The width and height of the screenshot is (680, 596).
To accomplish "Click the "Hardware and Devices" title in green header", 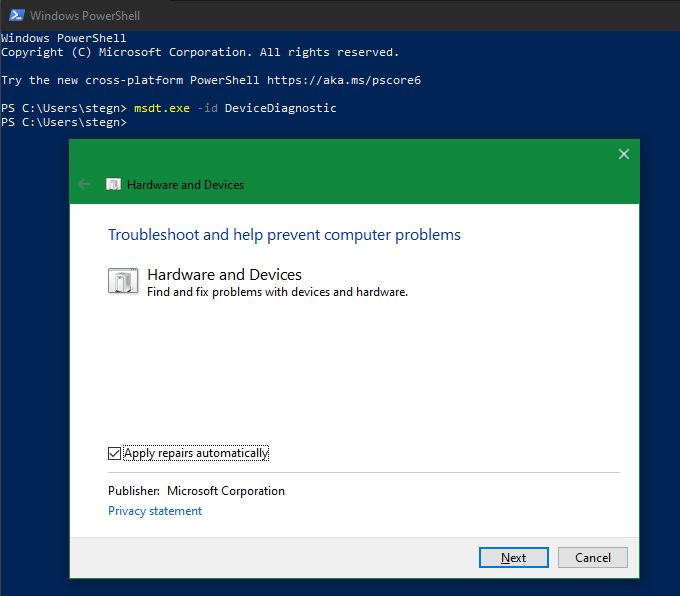I will point(185,185).
